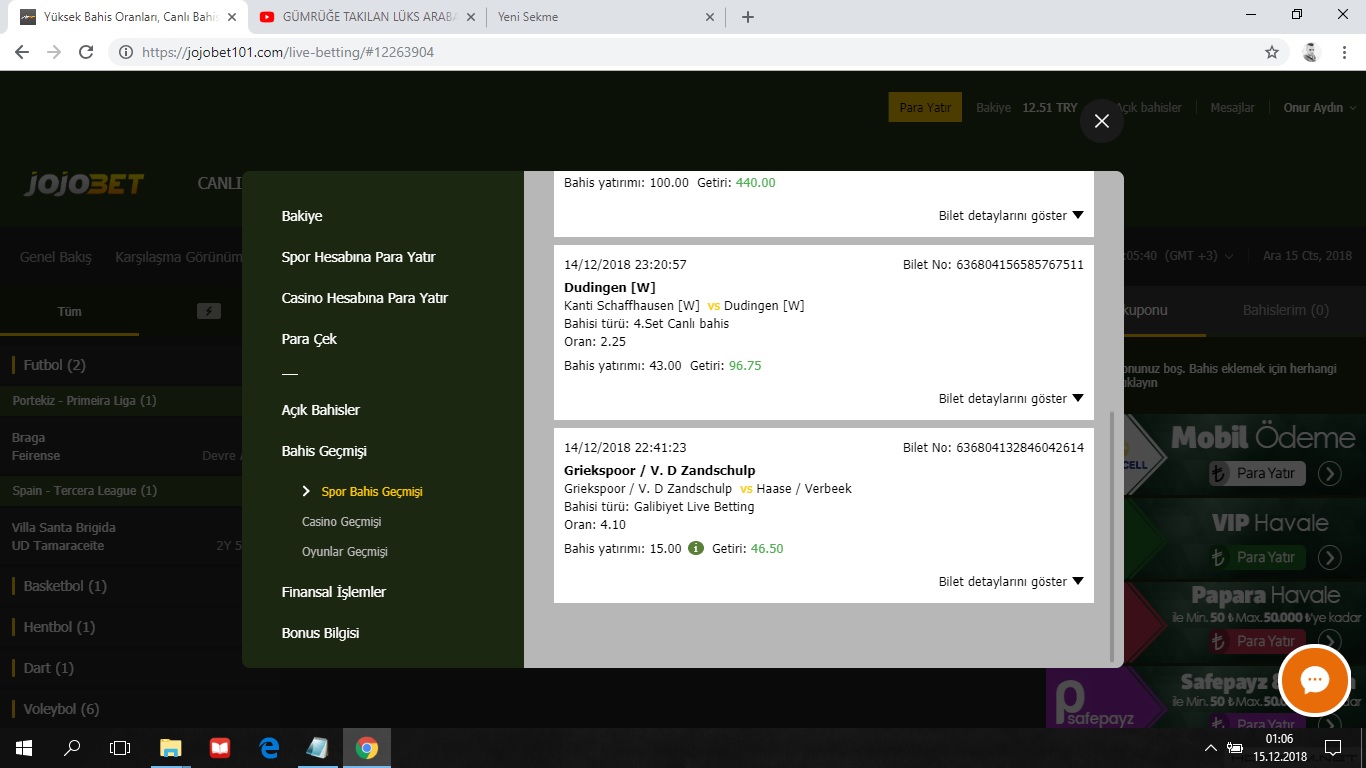Click Para Yatır in VIP Havale banner
Screen dimensions: 1366x768
pos(1257,557)
